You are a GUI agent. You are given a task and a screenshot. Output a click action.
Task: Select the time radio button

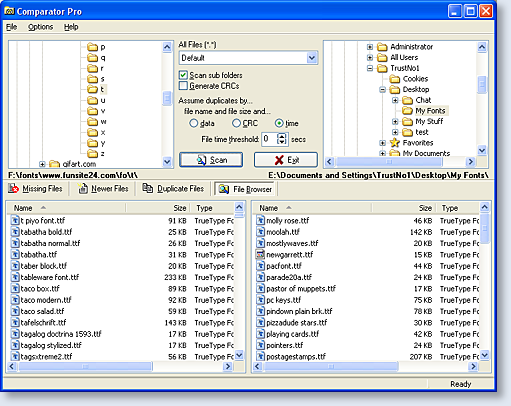[279, 123]
